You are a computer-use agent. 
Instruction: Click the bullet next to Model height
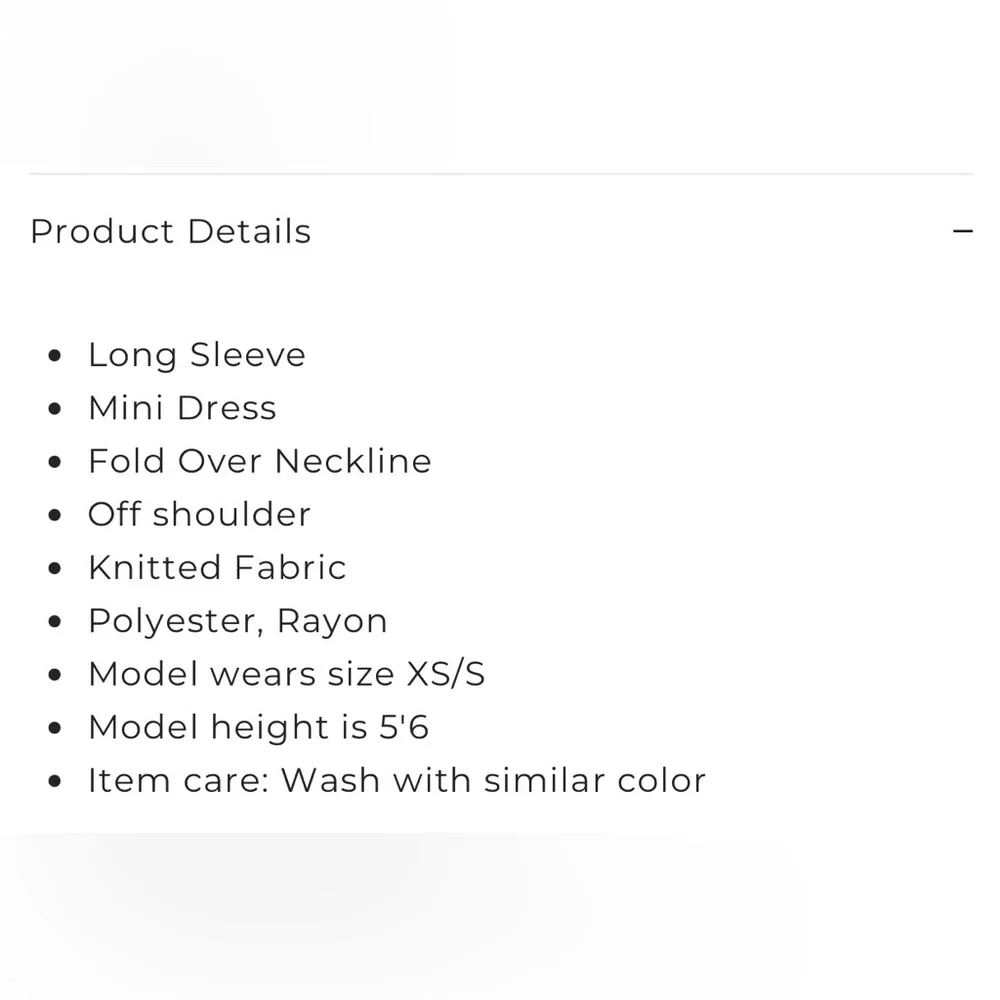pyautogui.click(x=55, y=728)
